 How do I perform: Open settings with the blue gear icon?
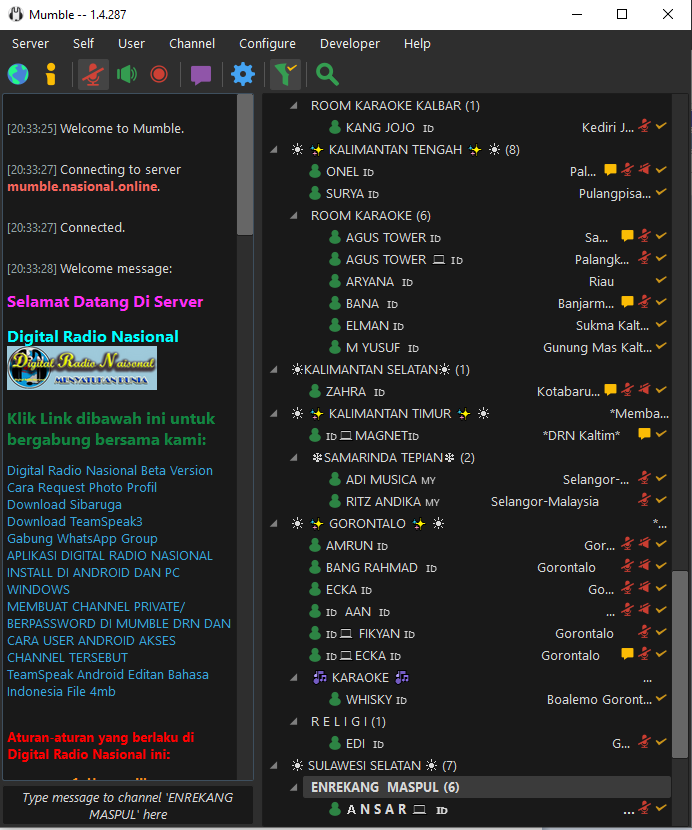coord(243,74)
